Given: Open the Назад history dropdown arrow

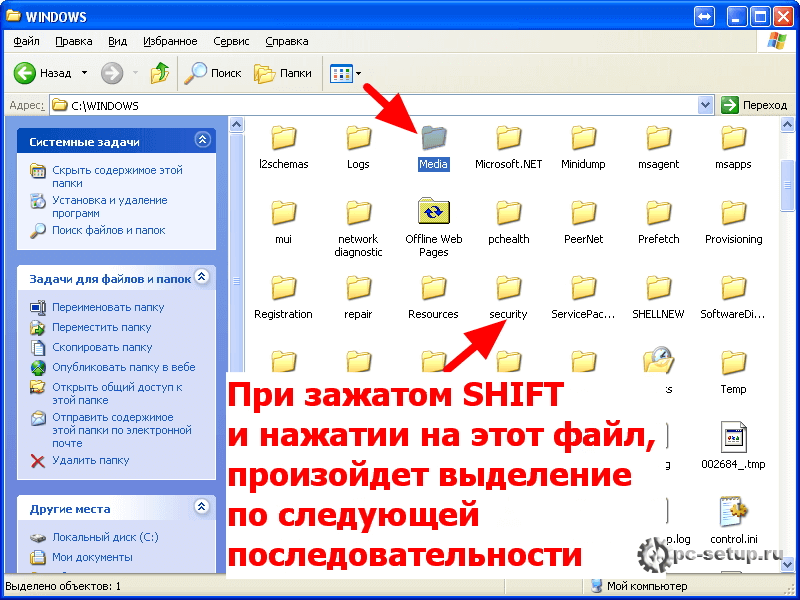Looking at the screenshot, I should click(85, 73).
